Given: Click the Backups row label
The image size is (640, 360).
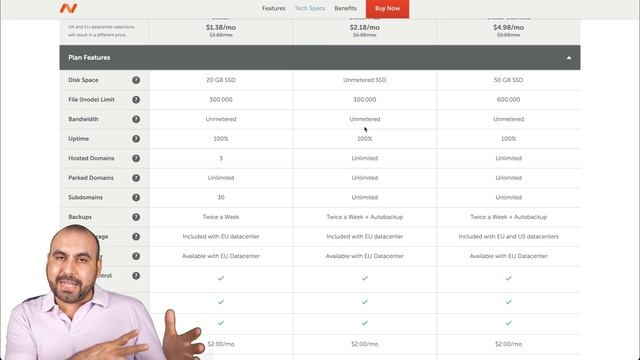Looking at the screenshot, I should [80, 217].
